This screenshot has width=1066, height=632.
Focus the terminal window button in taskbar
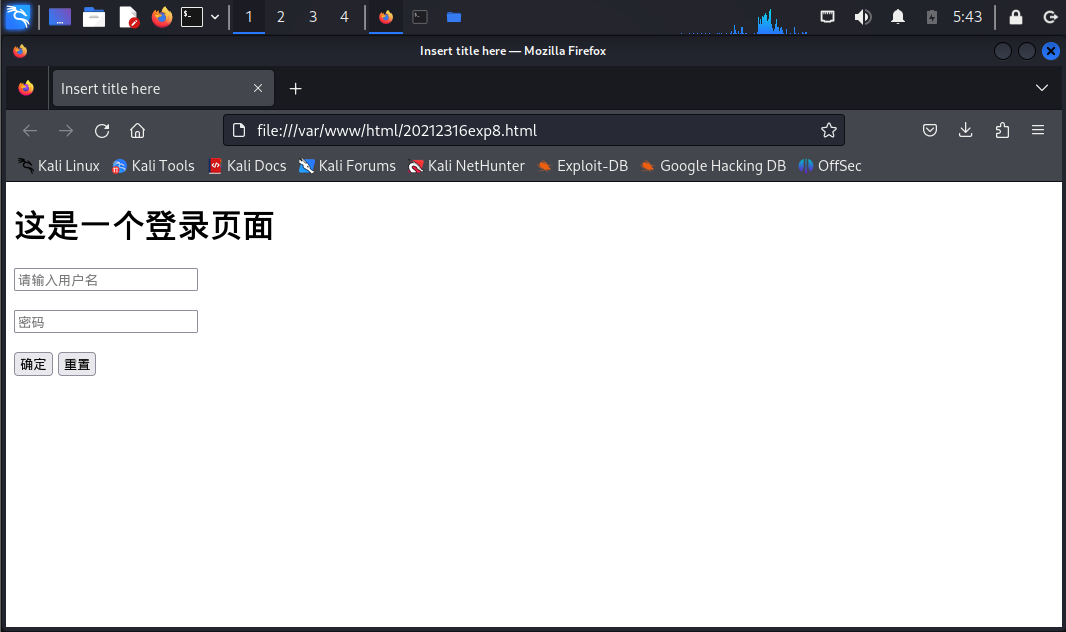(420, 17)
